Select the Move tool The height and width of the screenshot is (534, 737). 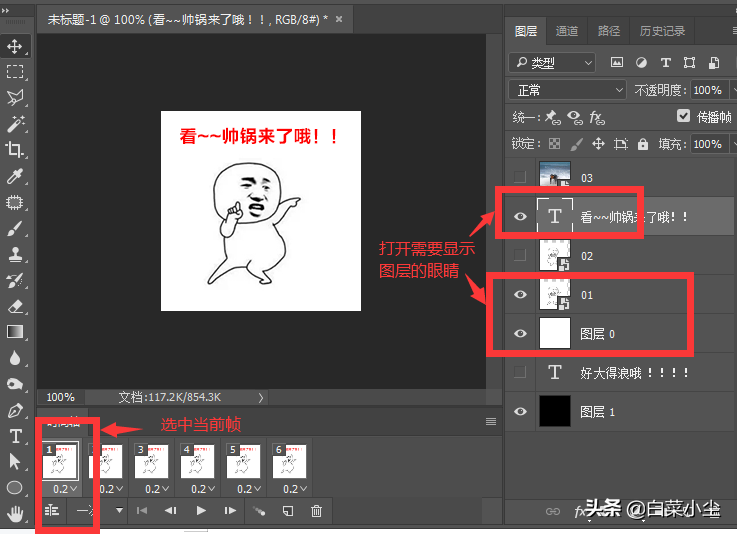(x=15, y=46)
